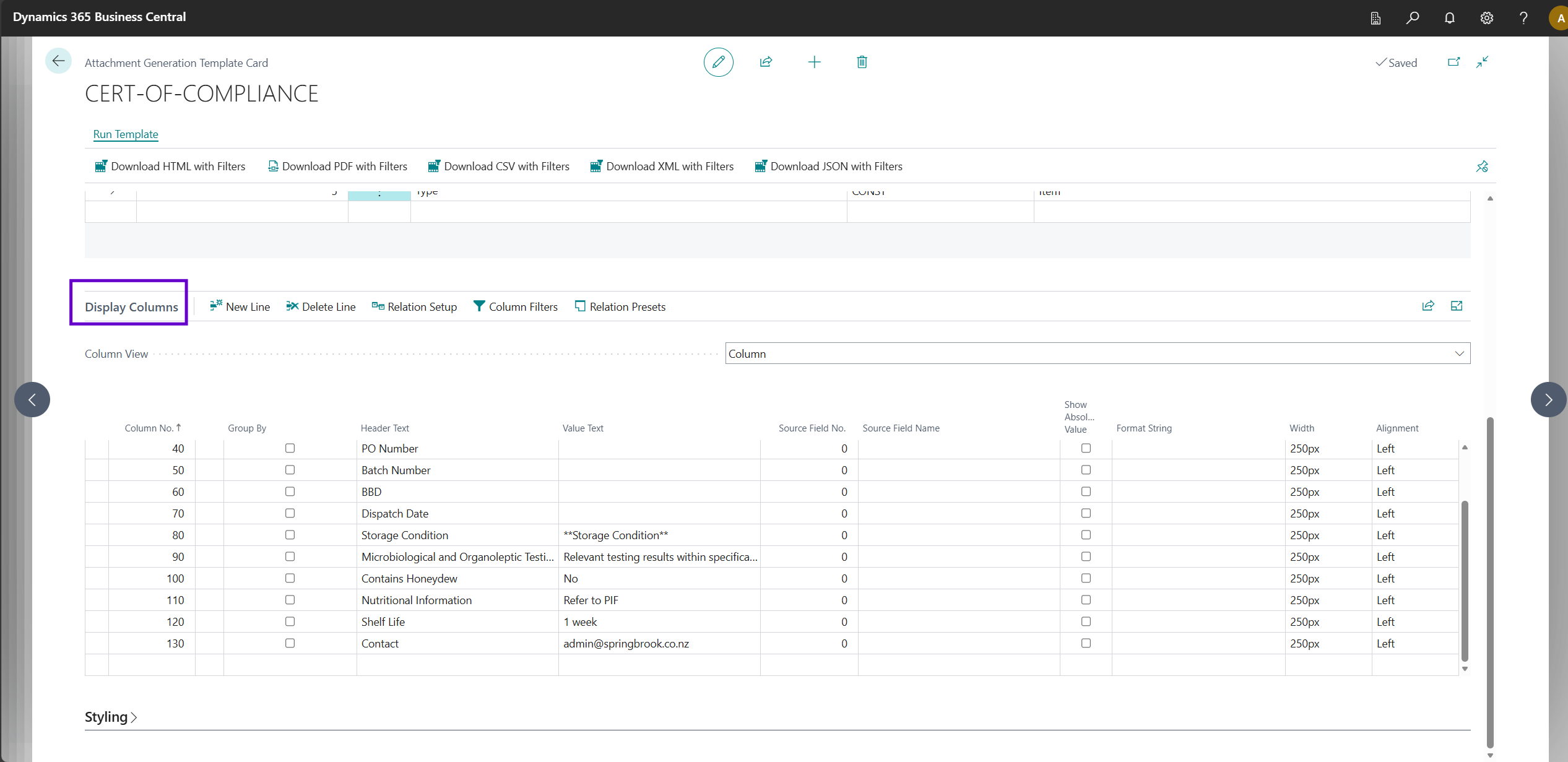Click the page vertical scrollbar thumb
The width and height of the screenshot is (1568, 762).
(x=1490, y=582)
